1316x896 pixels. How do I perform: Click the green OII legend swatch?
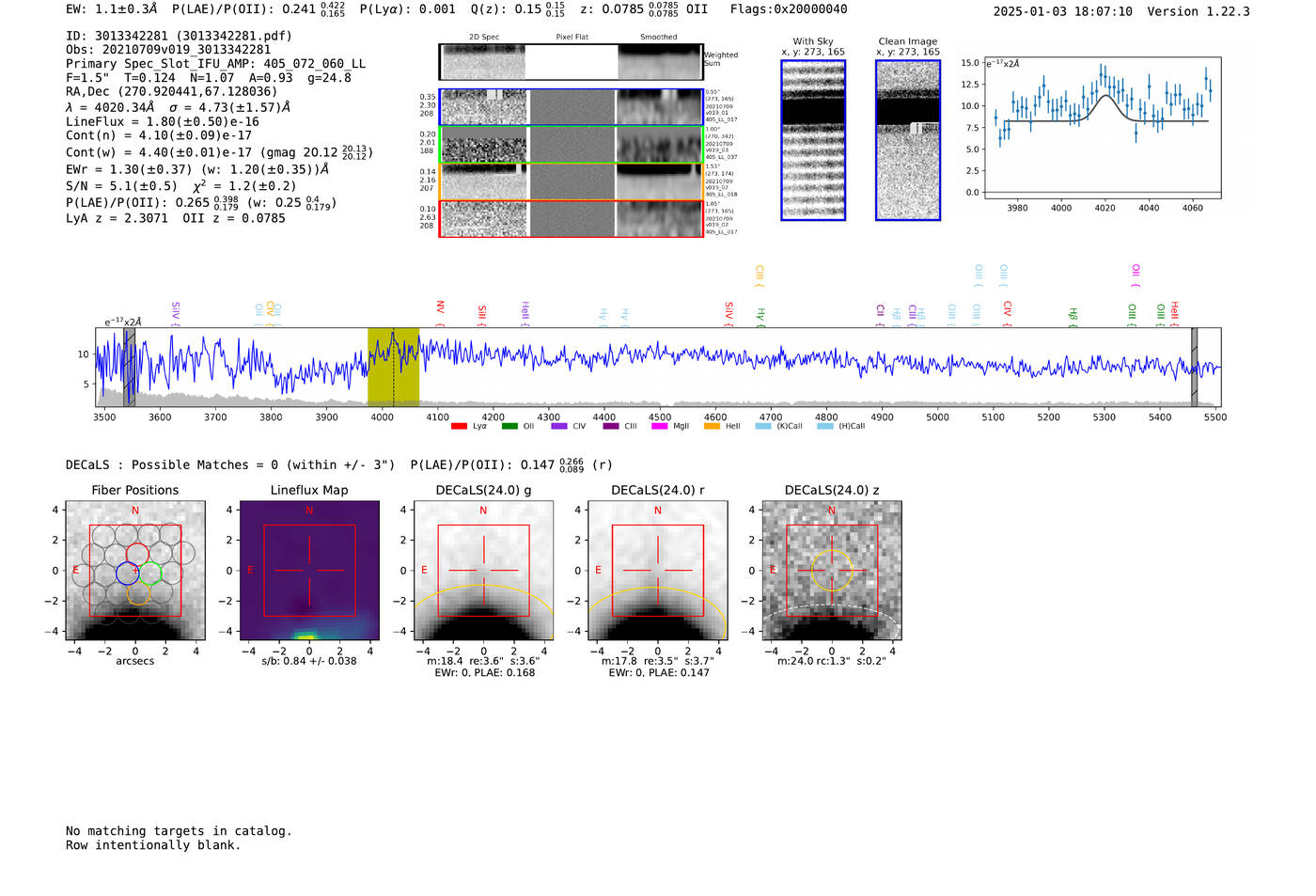coord(509,427)
